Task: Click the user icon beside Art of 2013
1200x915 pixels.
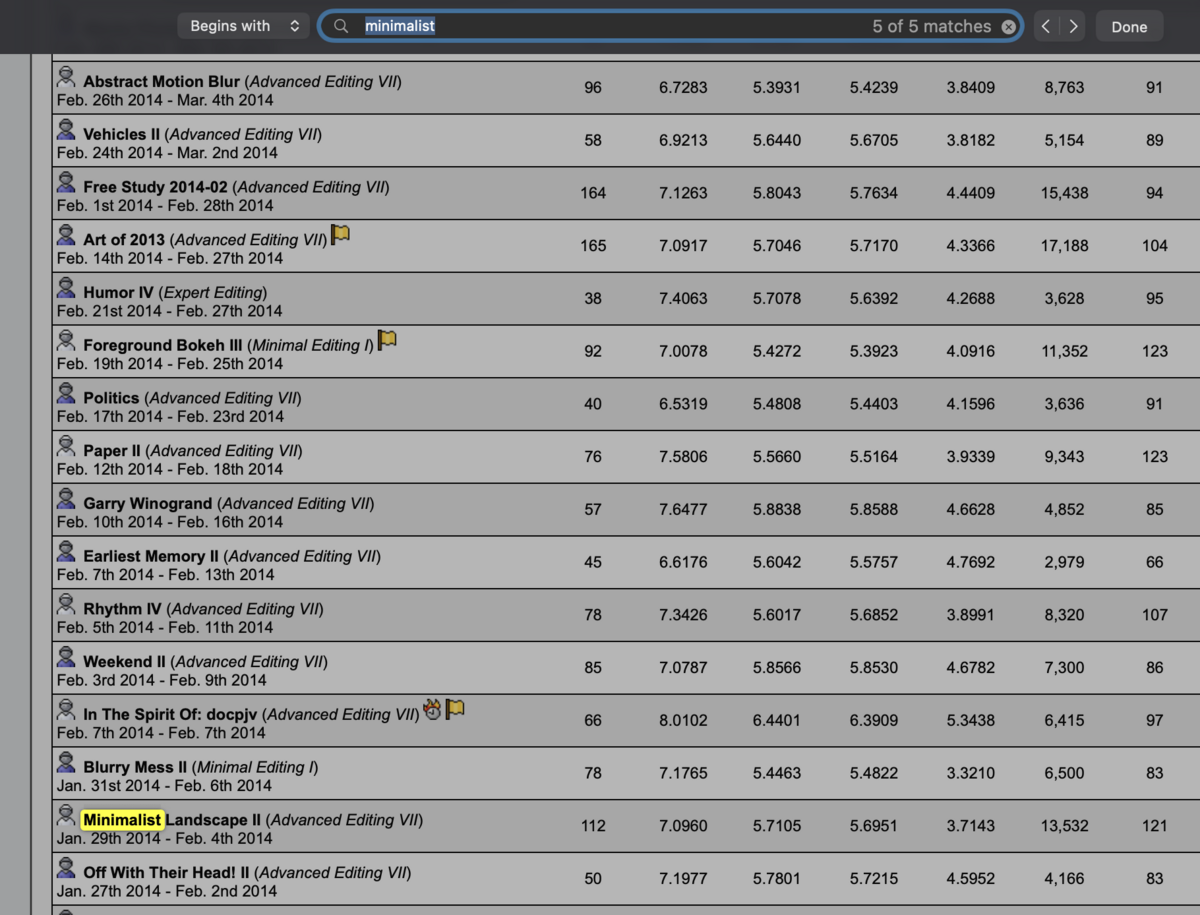Action: click(x=66, y=236)
